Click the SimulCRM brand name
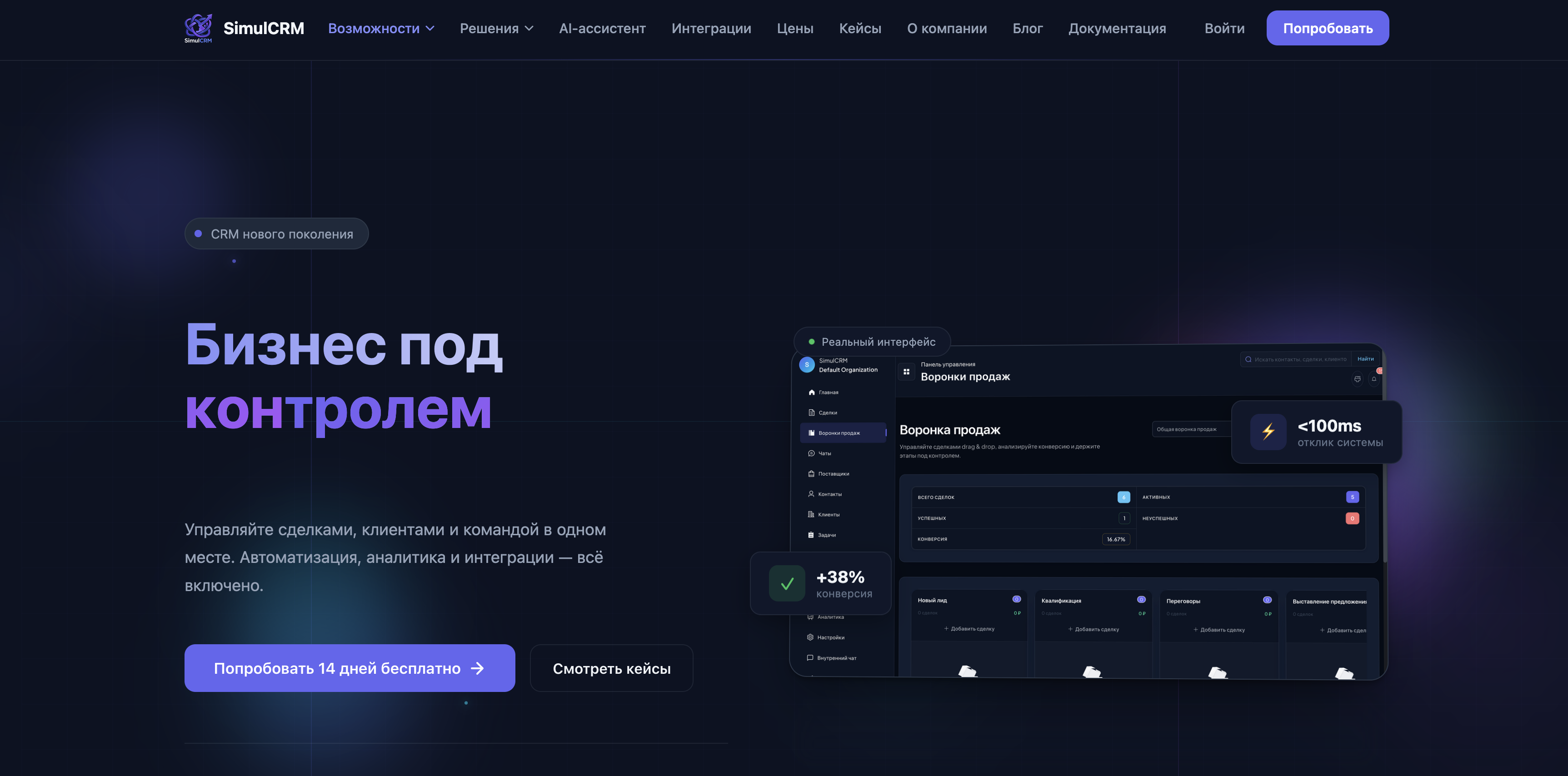Viewport: 1568px width, 776px height. pyautogui.click(x=264, y=28)
